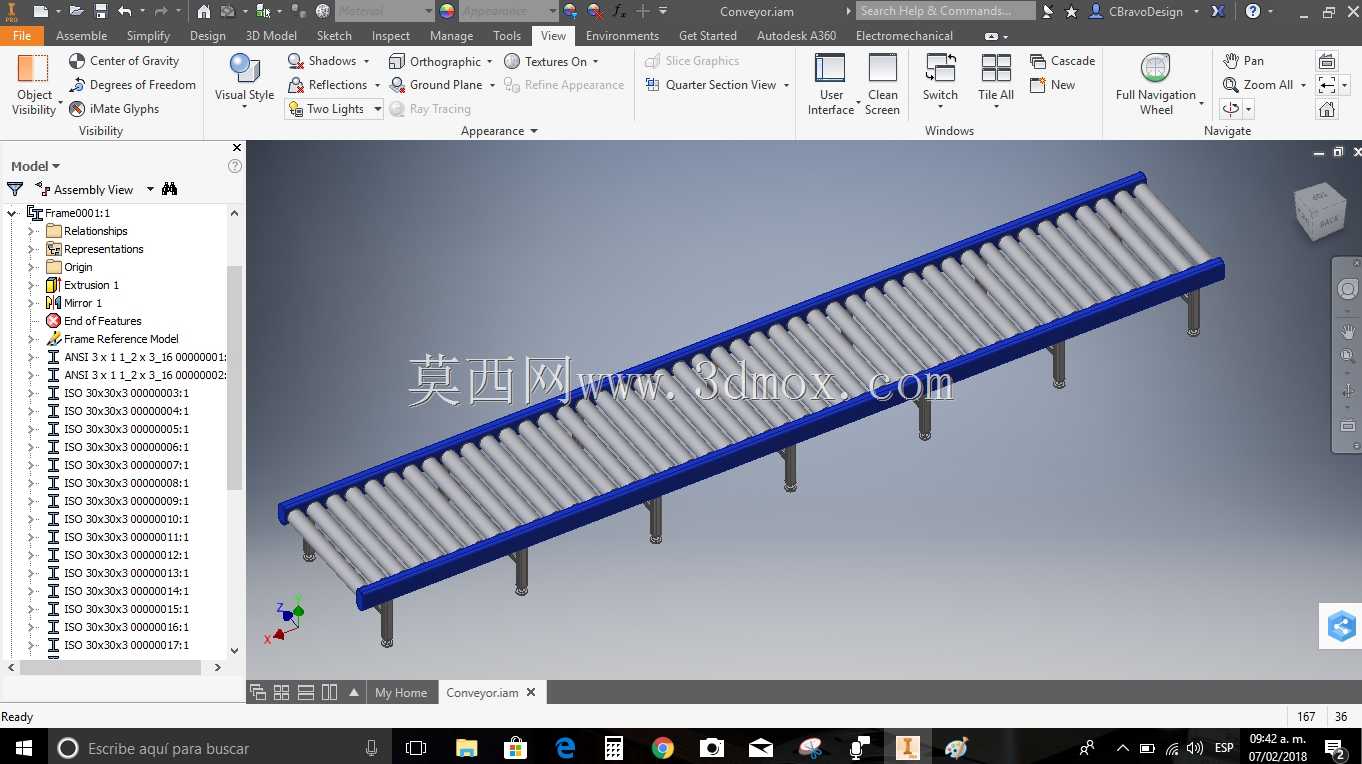Click the Look At icon in Navigate panel
The height and width of the screenshot is (764, 1362).
click(x=1327, y=61)
